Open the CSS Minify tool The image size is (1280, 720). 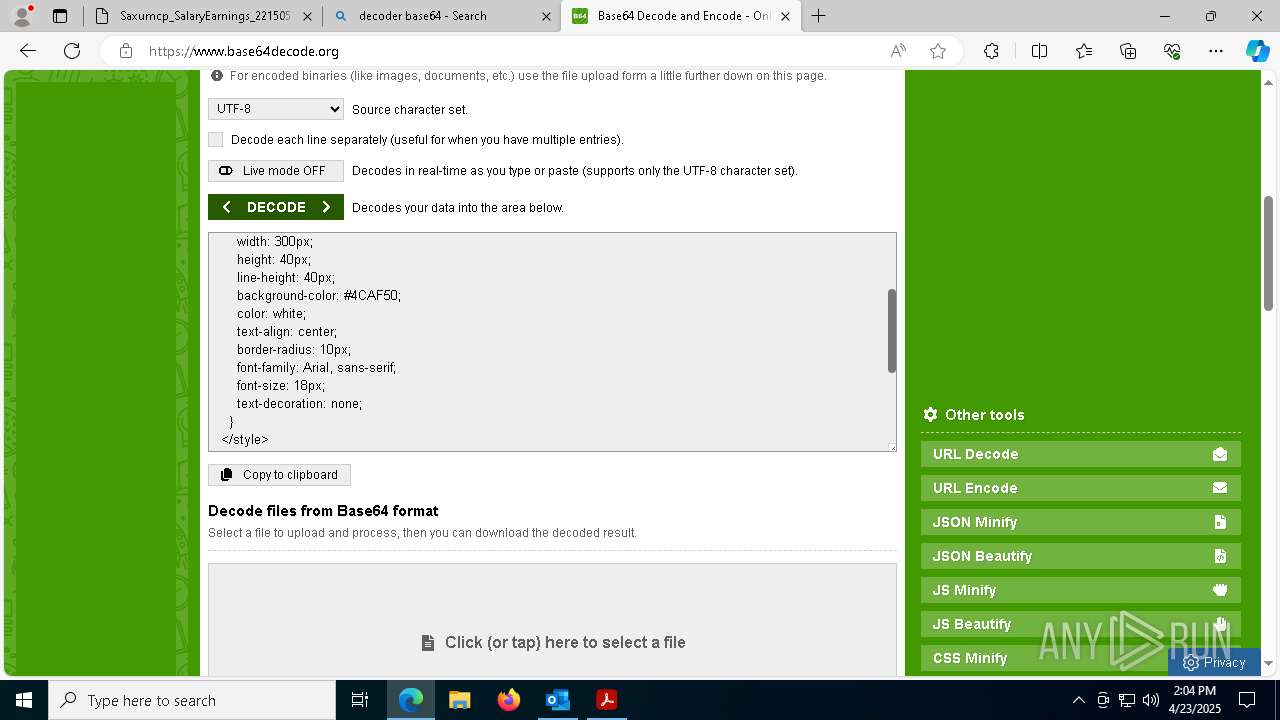tap(1081, 658)
